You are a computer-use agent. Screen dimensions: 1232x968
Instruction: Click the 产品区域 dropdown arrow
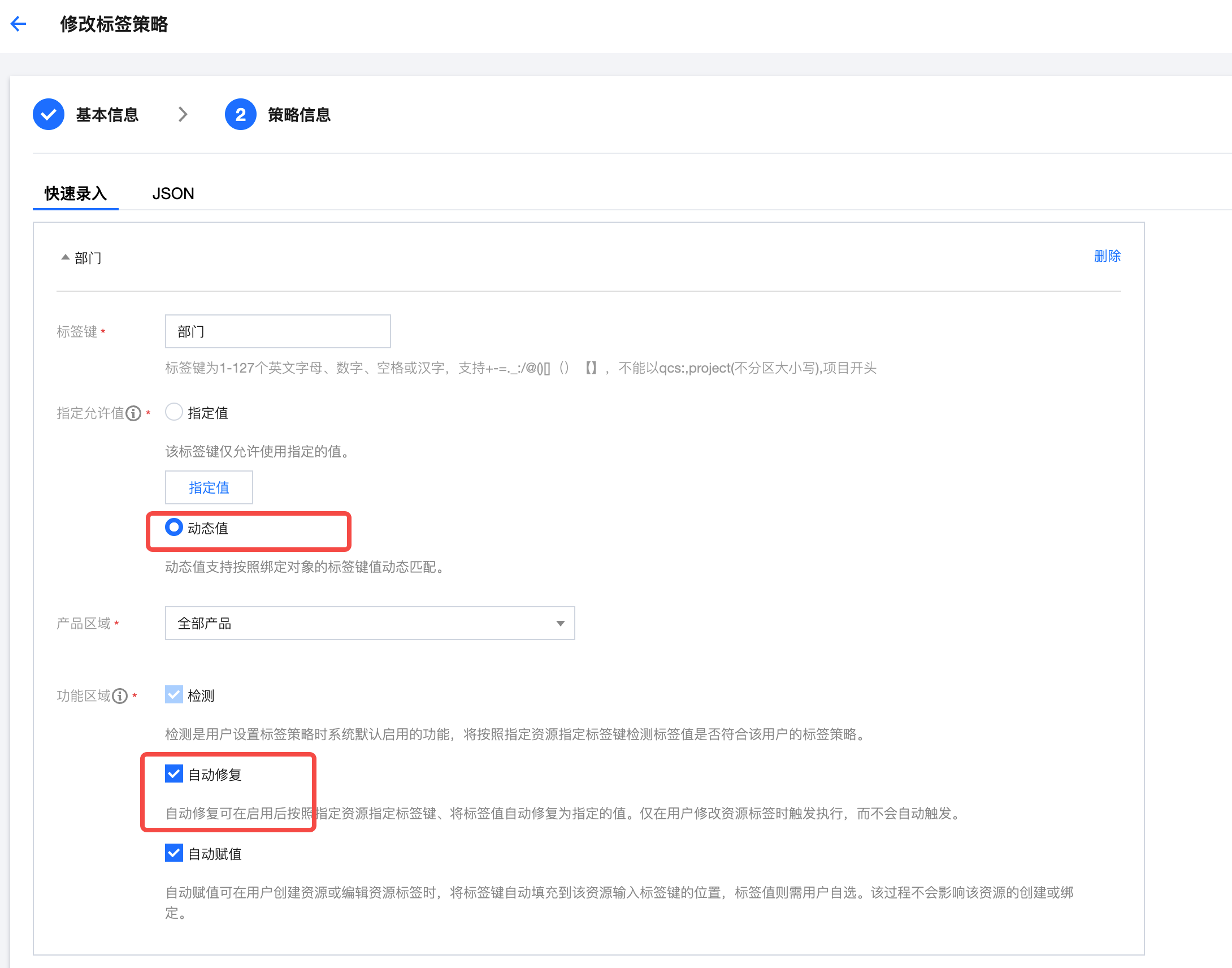point(560,624)
